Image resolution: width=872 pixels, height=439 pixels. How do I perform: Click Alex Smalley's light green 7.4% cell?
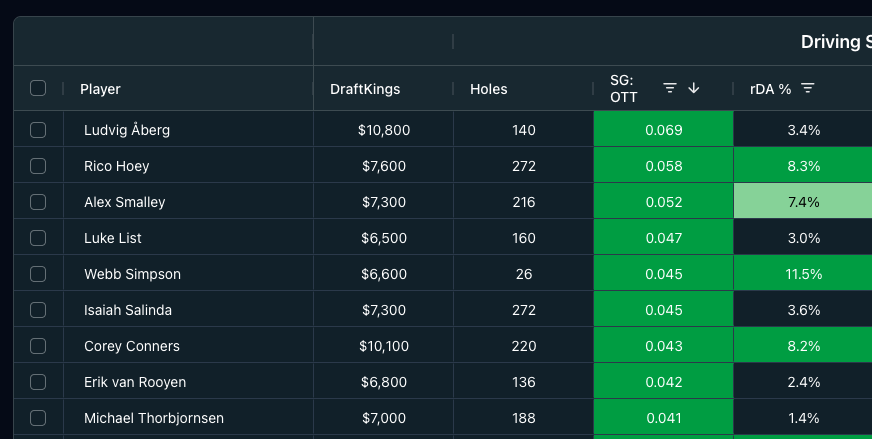click(803, 202)
